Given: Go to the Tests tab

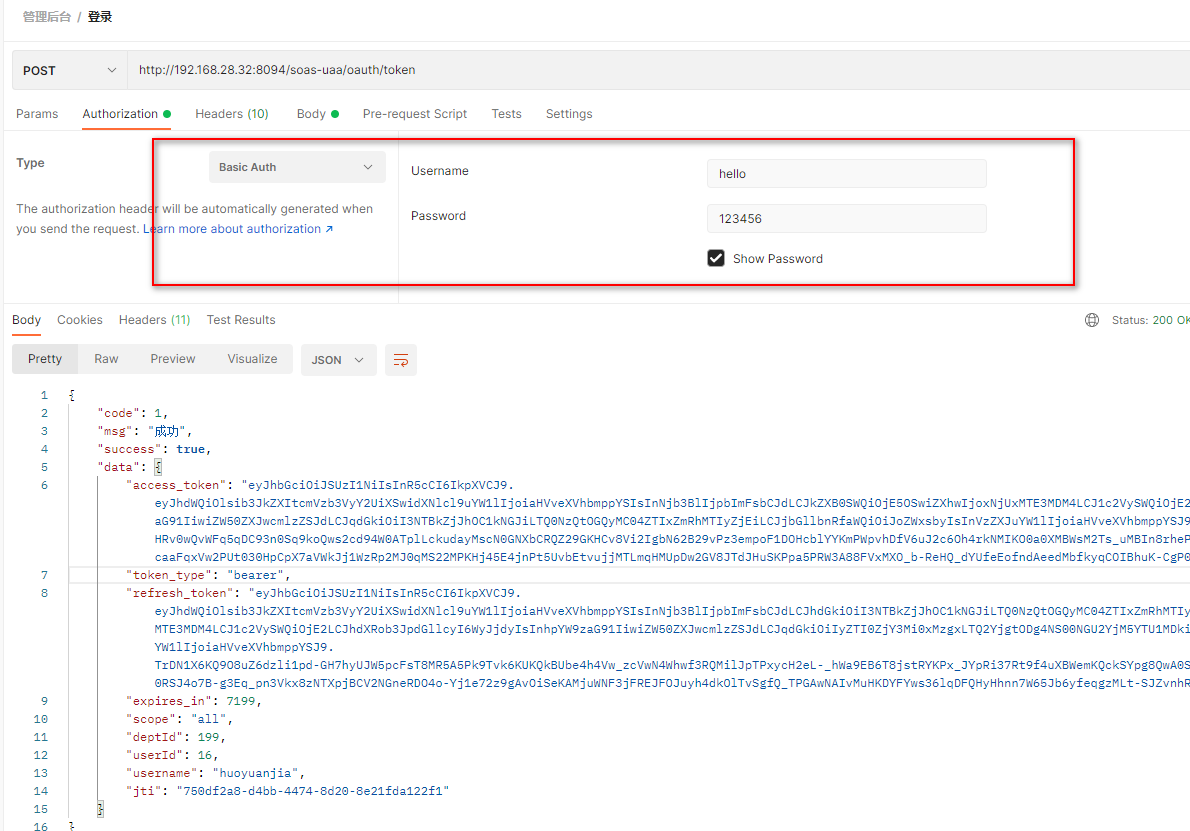Looking at the screenshot, I should [x=506, y=114].
